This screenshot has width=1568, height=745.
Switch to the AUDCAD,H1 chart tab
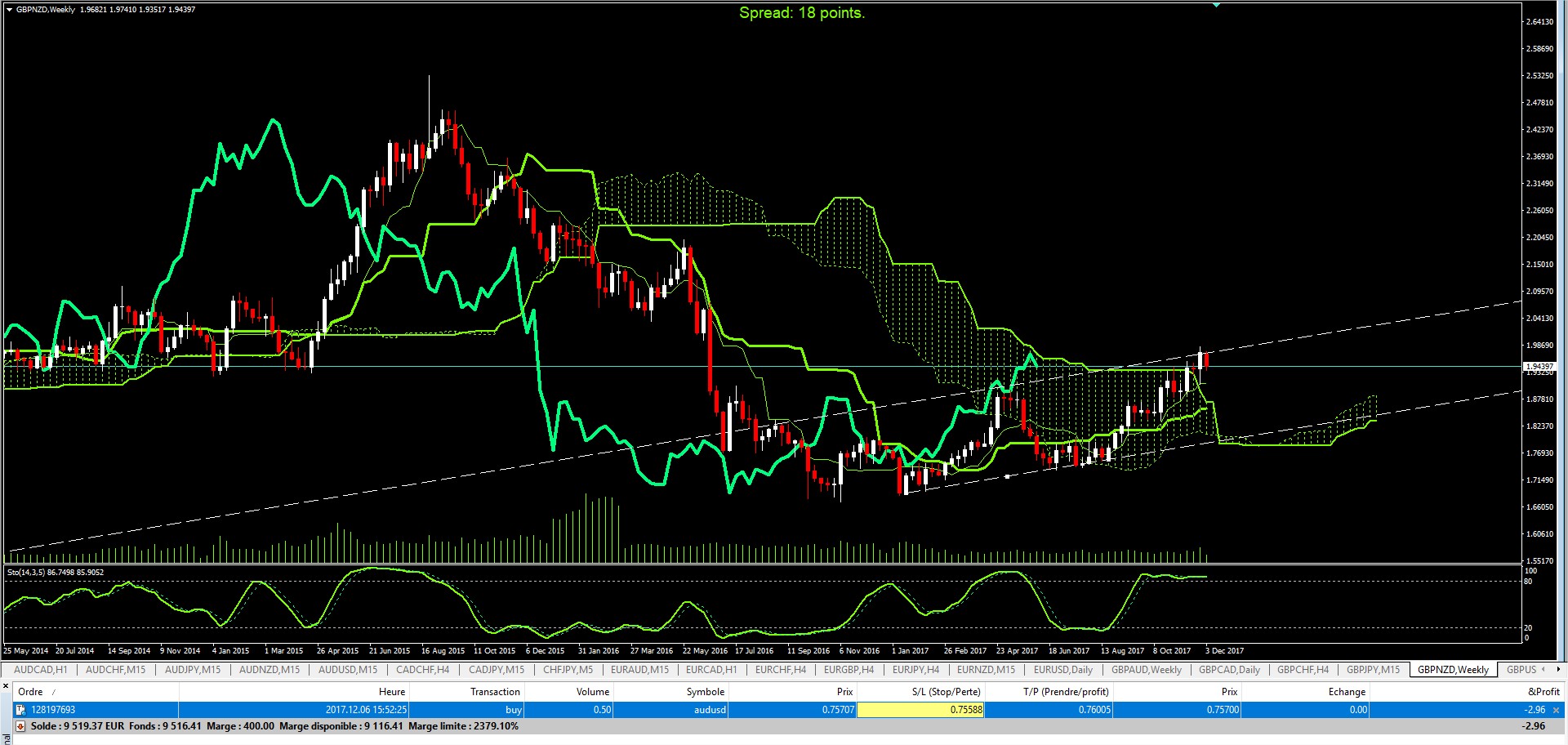41,670
